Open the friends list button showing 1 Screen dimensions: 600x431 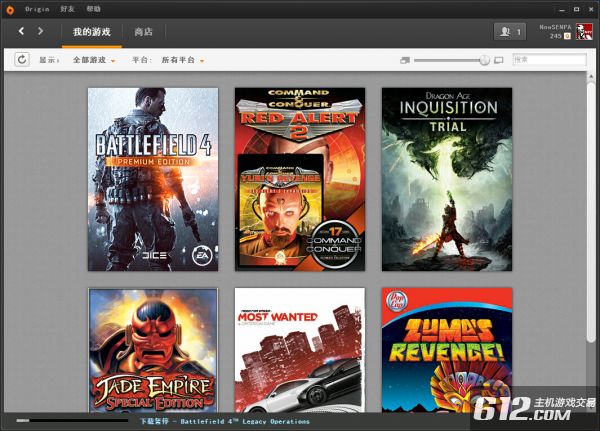[510, 31]
